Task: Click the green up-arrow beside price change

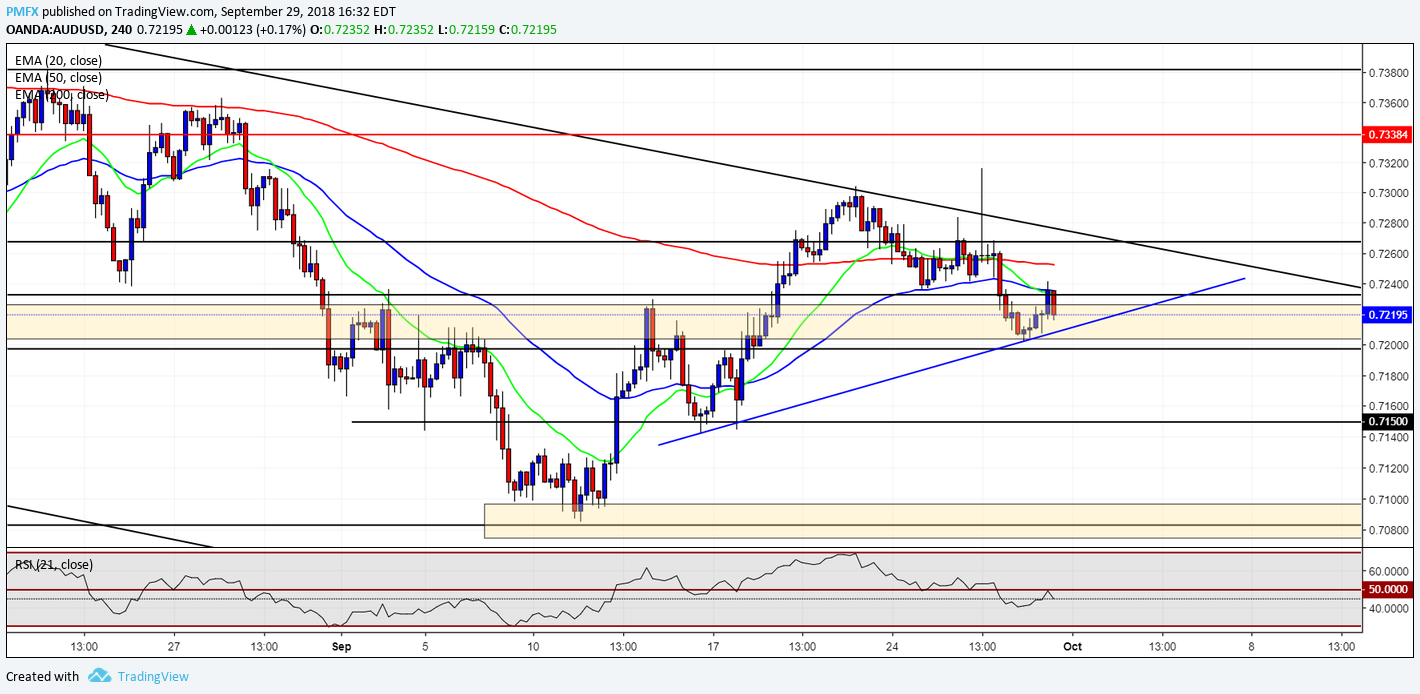Action: (190, 30)
